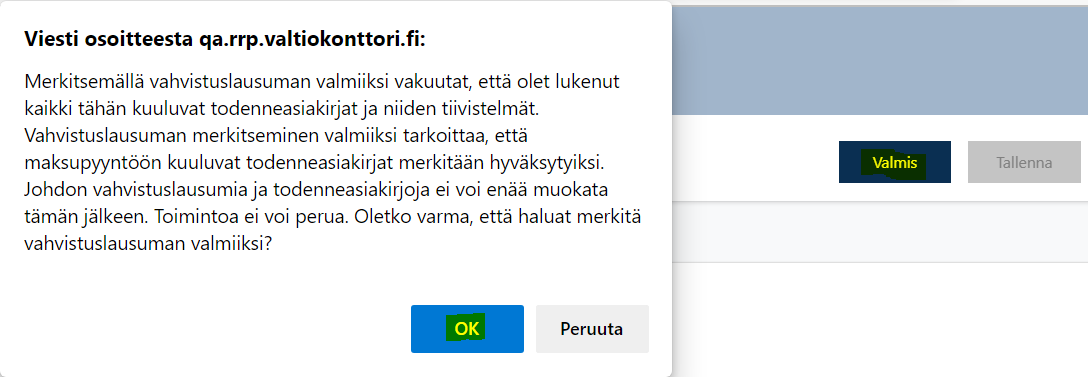
Task: Click the sentence starting 'Merkitsemällä vahvistuslausuman valmiiksi'
Action: [x=322, y=94]
